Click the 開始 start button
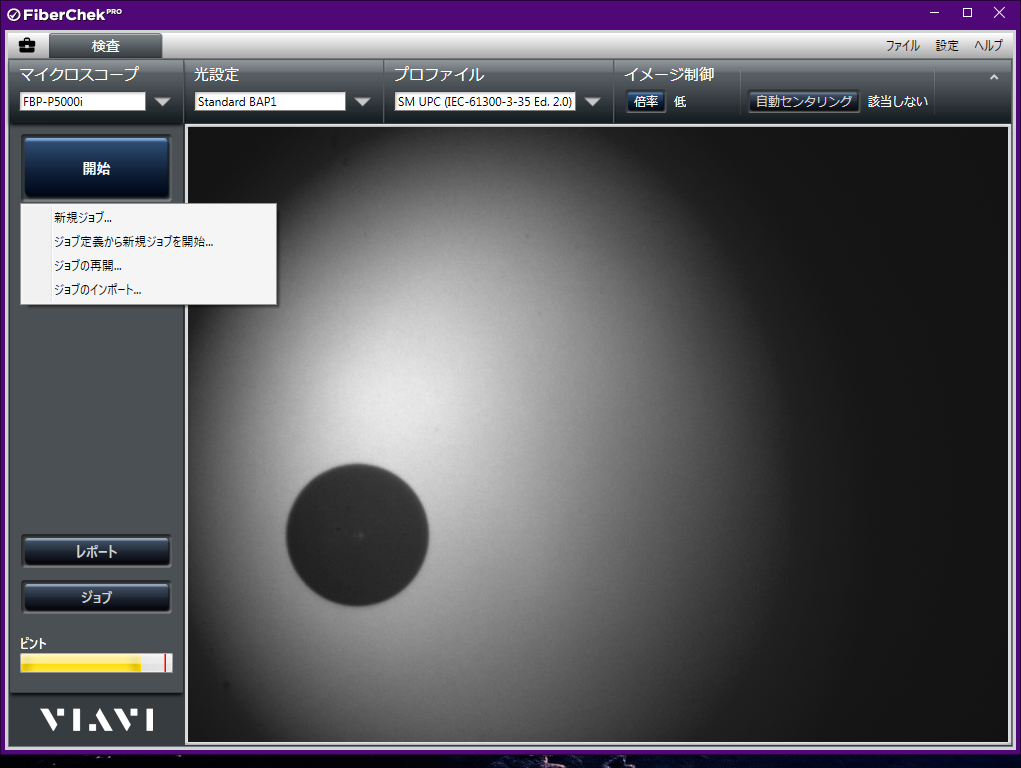 (x=96, y=168)
